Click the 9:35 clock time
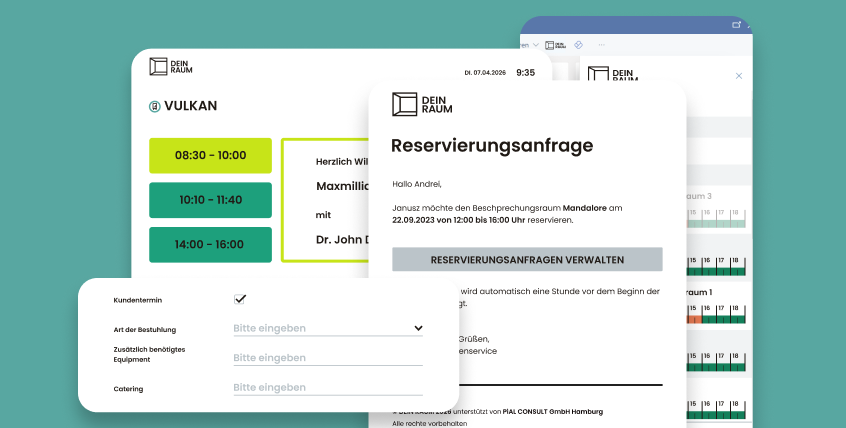Screen dimensions: 846x428 click(526, 72)
